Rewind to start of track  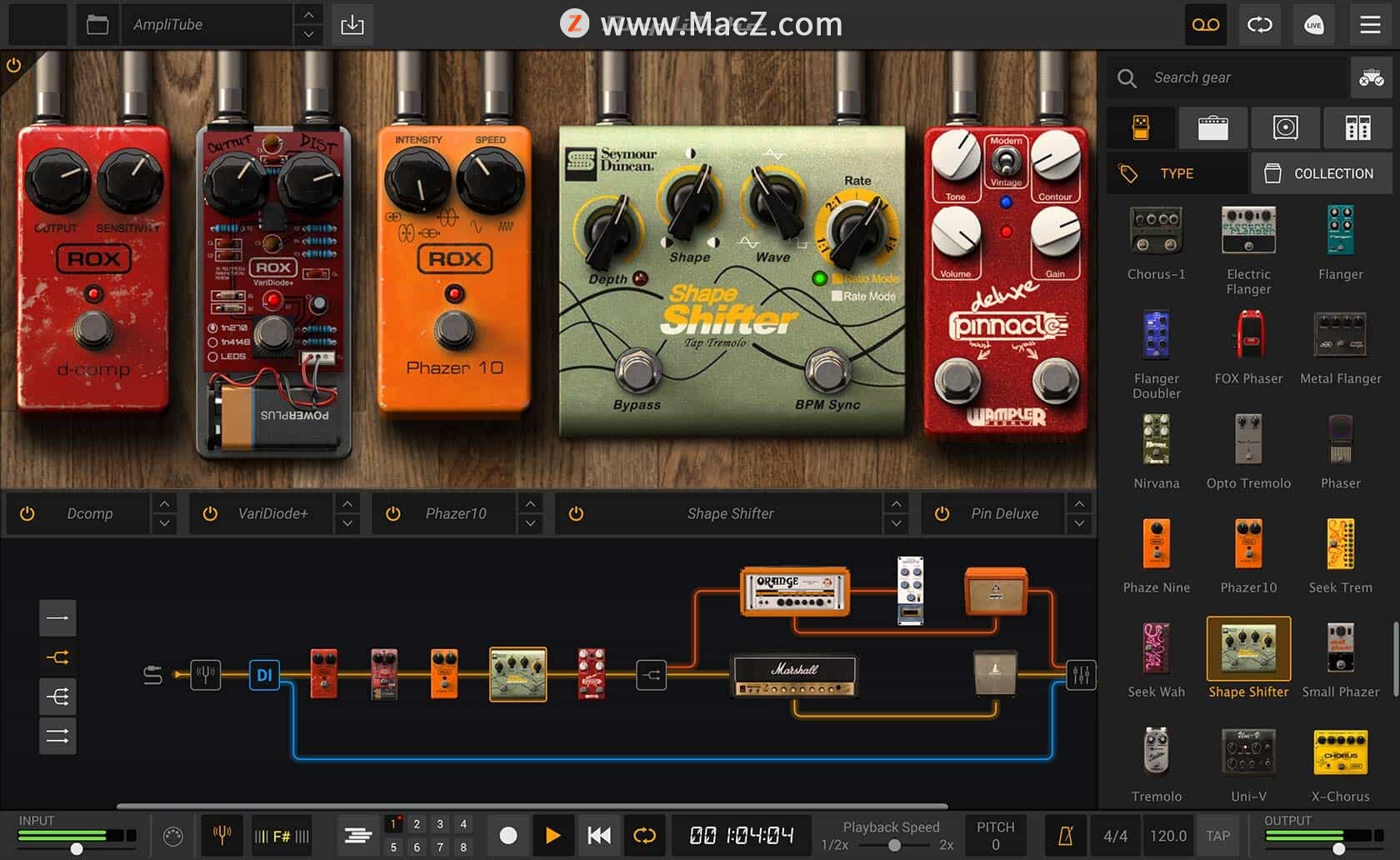598,835
